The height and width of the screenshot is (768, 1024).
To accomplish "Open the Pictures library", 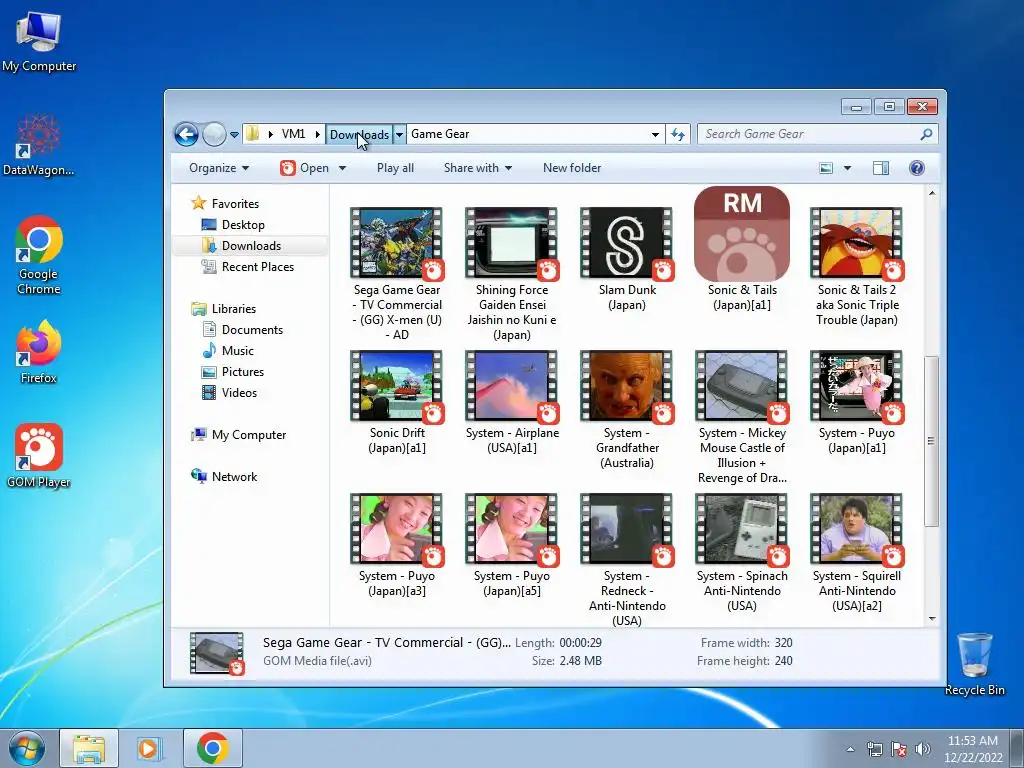I will (242, 372).
